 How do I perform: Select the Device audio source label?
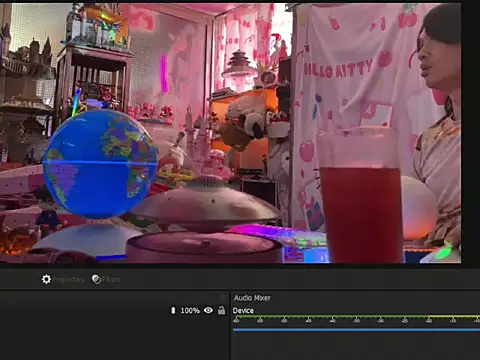243,310
